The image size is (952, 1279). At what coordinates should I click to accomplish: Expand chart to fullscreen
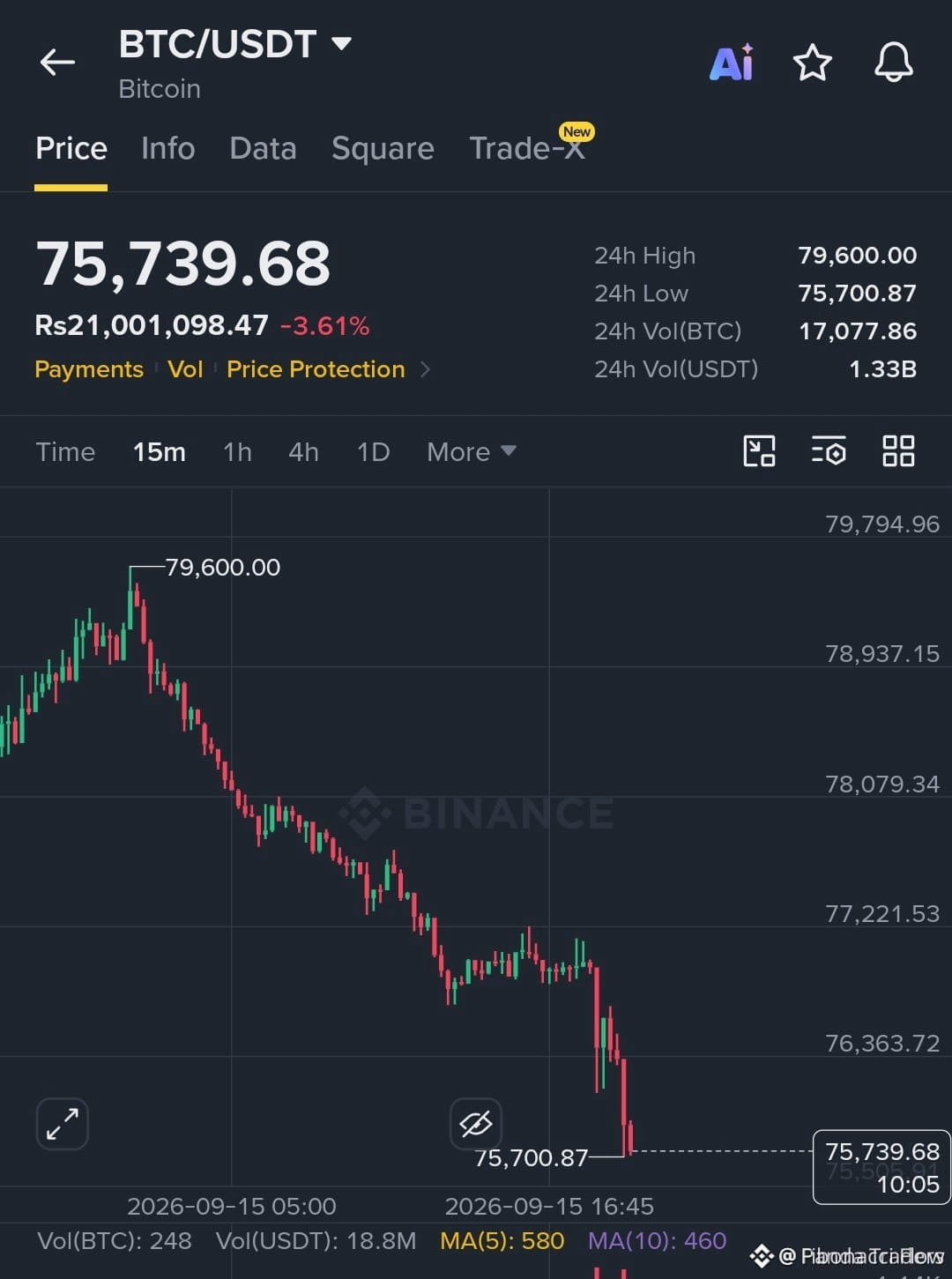62,1124
